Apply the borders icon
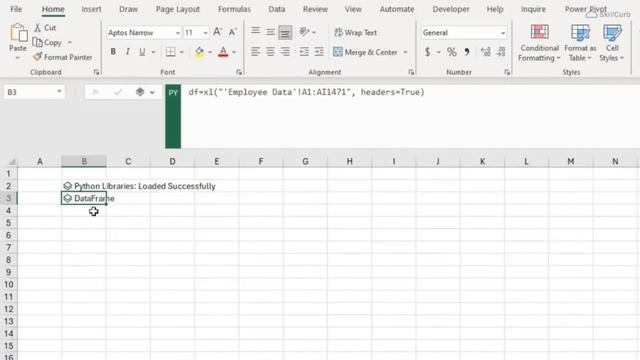This screenshot has width=640, height=360. [x=170, y=52]
